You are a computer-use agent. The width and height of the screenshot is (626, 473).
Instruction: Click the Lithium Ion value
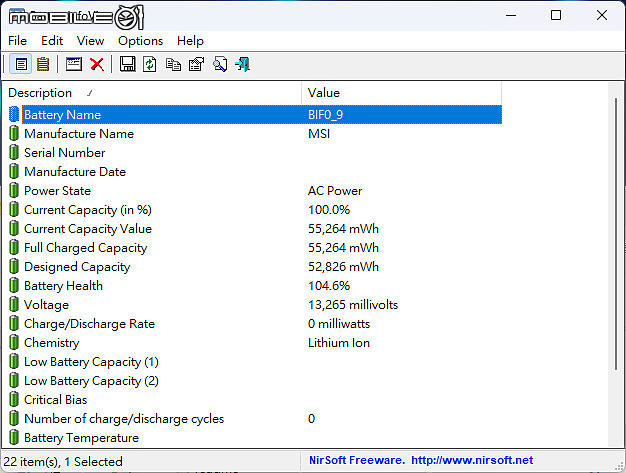[339, 343]
